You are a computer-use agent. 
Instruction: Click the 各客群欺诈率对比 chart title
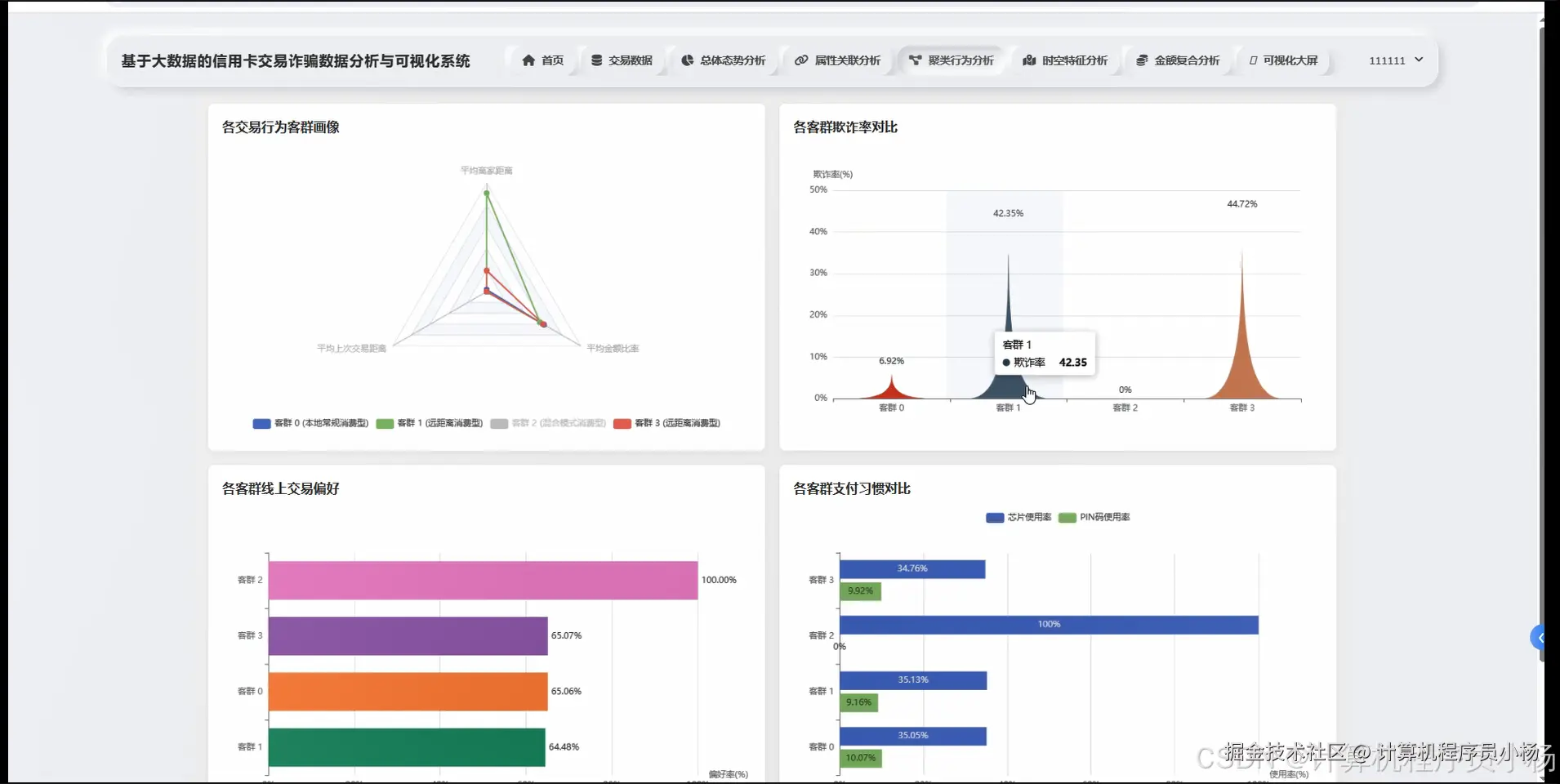click(x=845, y=127)
